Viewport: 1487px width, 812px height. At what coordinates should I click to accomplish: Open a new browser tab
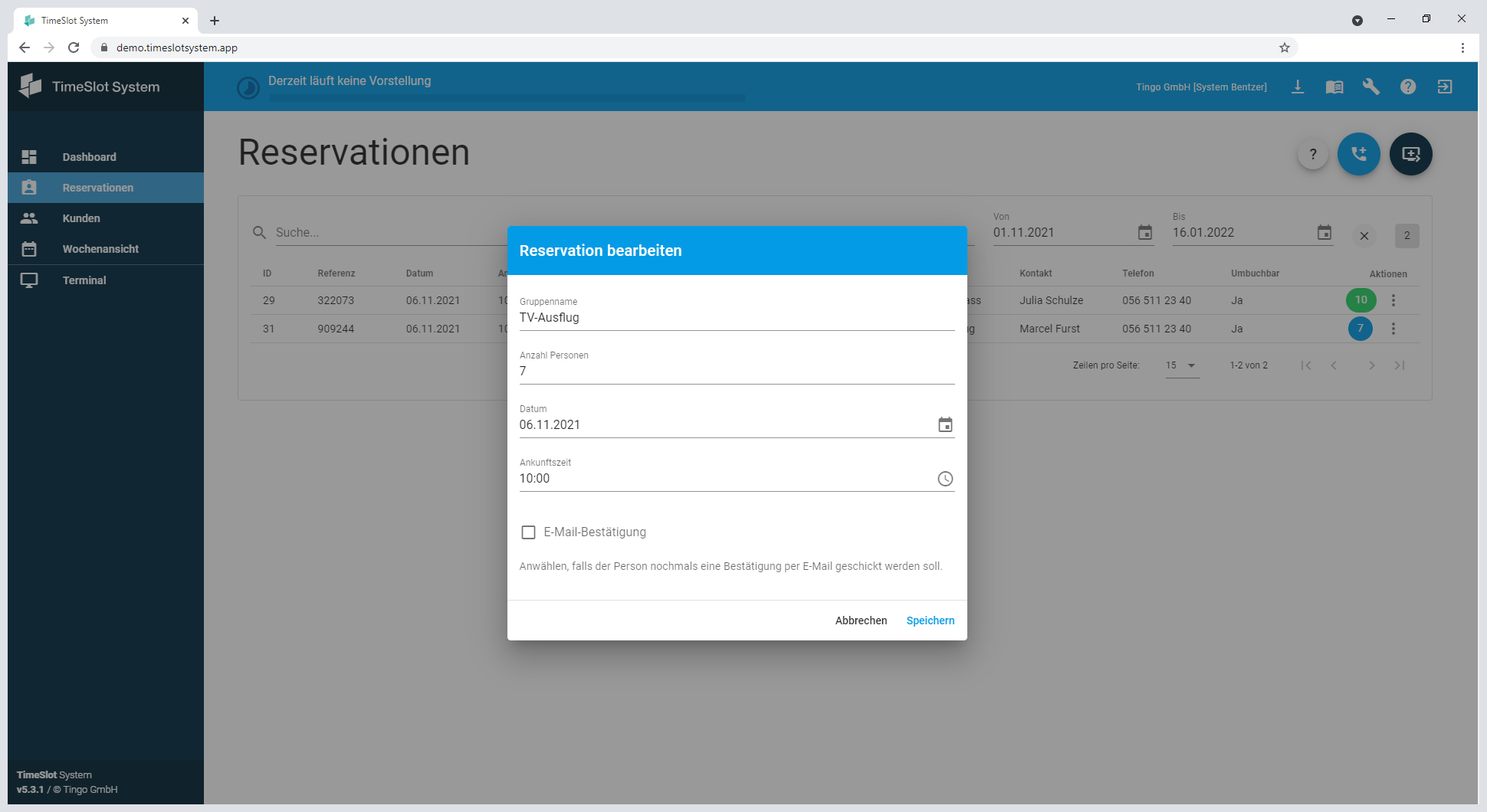click(x=215, y=21)
